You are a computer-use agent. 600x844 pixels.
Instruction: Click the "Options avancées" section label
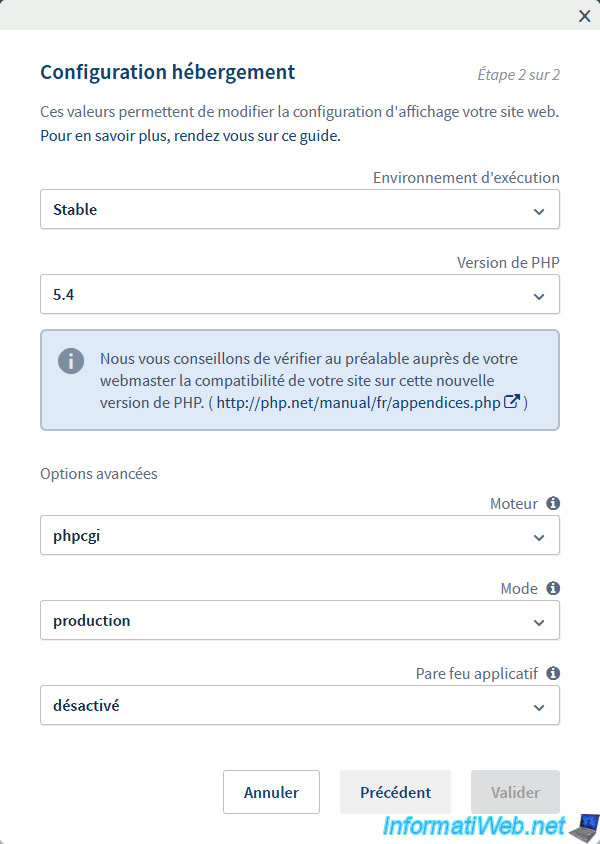pos(98,474)
